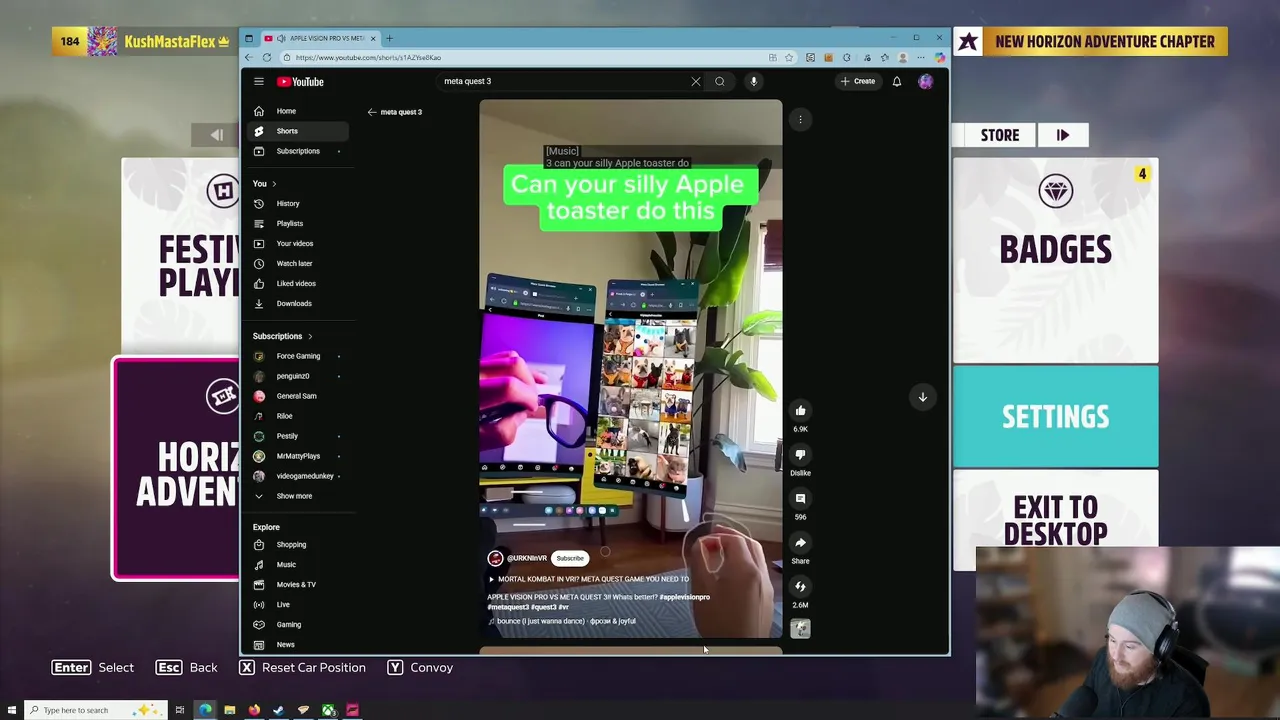Click the Task View taskbar icon
This screenshot has width=1280, height=720.
[x=180, y=710]
